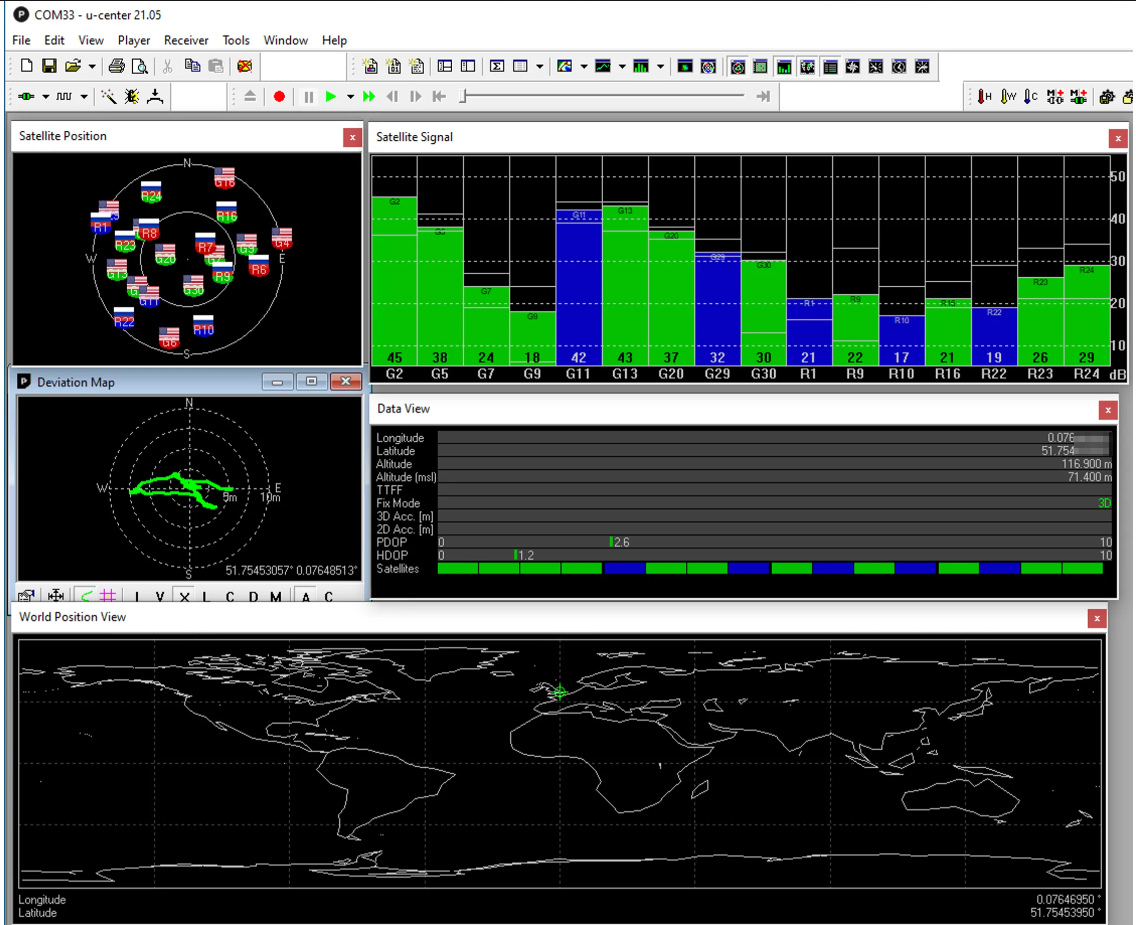Open the Receiver menu
Viewport: 1136px width, 925px height.
186,40
